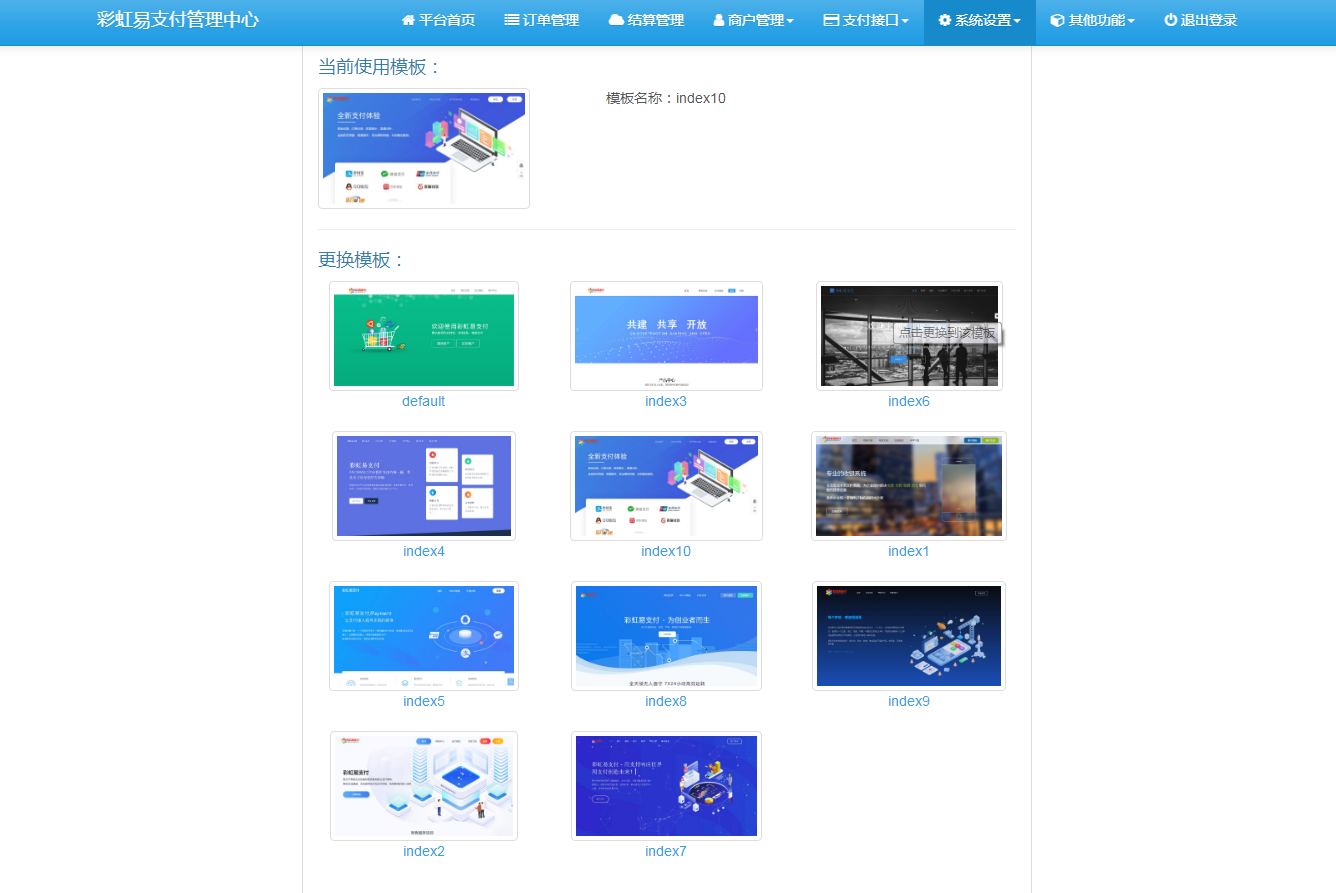The width and height of the screenshot is (1336, 893).
Task: Click the home icon for 平台首页
Action: click(x=408, y=20)
